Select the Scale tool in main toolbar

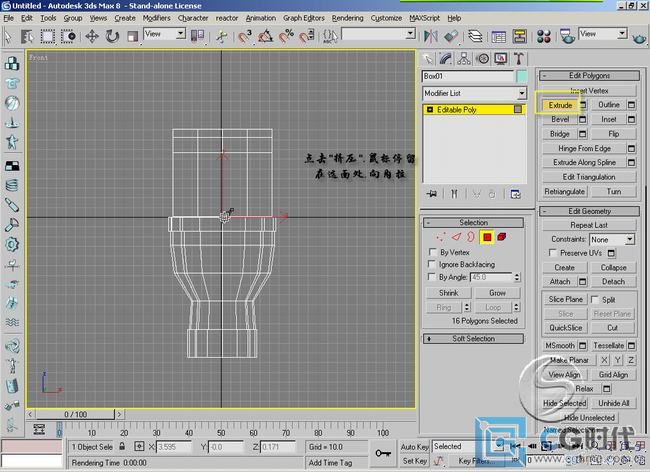tap(132, 36)
